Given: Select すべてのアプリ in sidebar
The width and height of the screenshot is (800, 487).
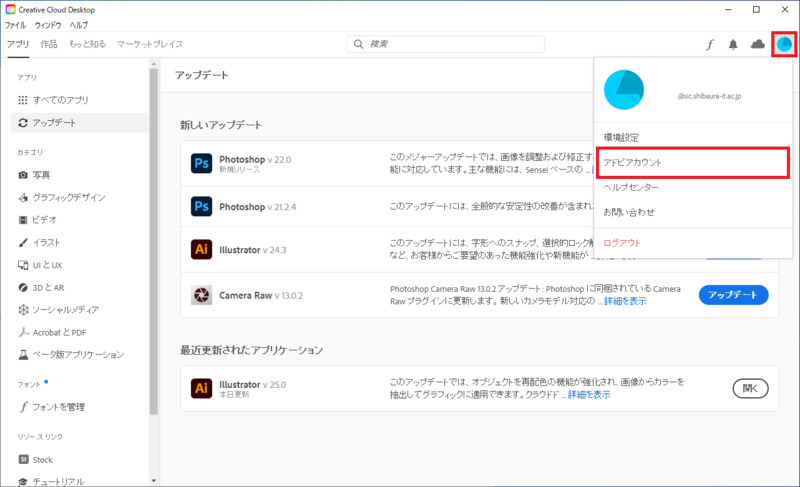Looking at the screenshot, I should click(x=60, y=100).
